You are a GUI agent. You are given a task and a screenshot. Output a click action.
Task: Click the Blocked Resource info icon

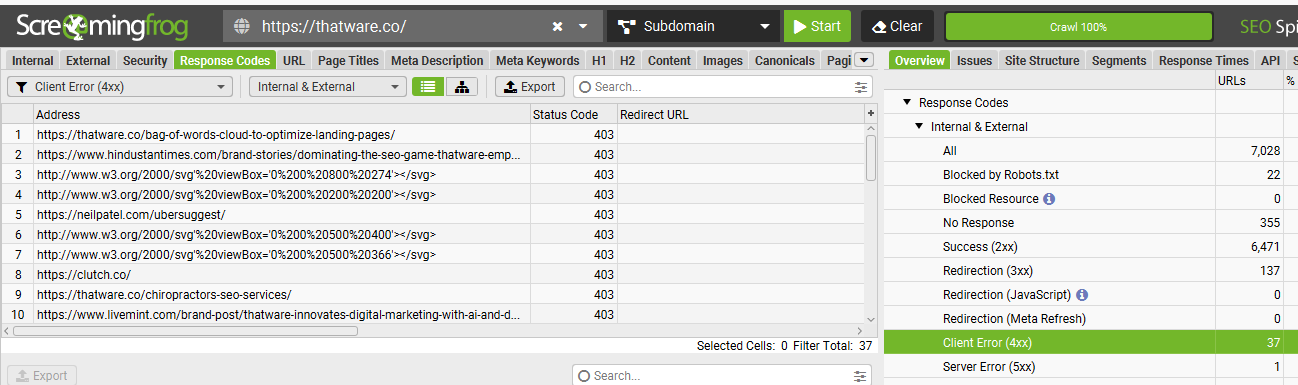click(1049, 199)
